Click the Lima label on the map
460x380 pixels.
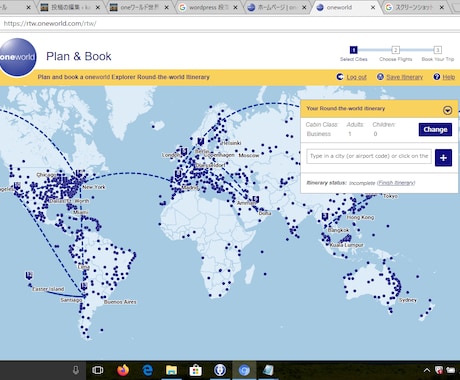(x=84, y=267)
